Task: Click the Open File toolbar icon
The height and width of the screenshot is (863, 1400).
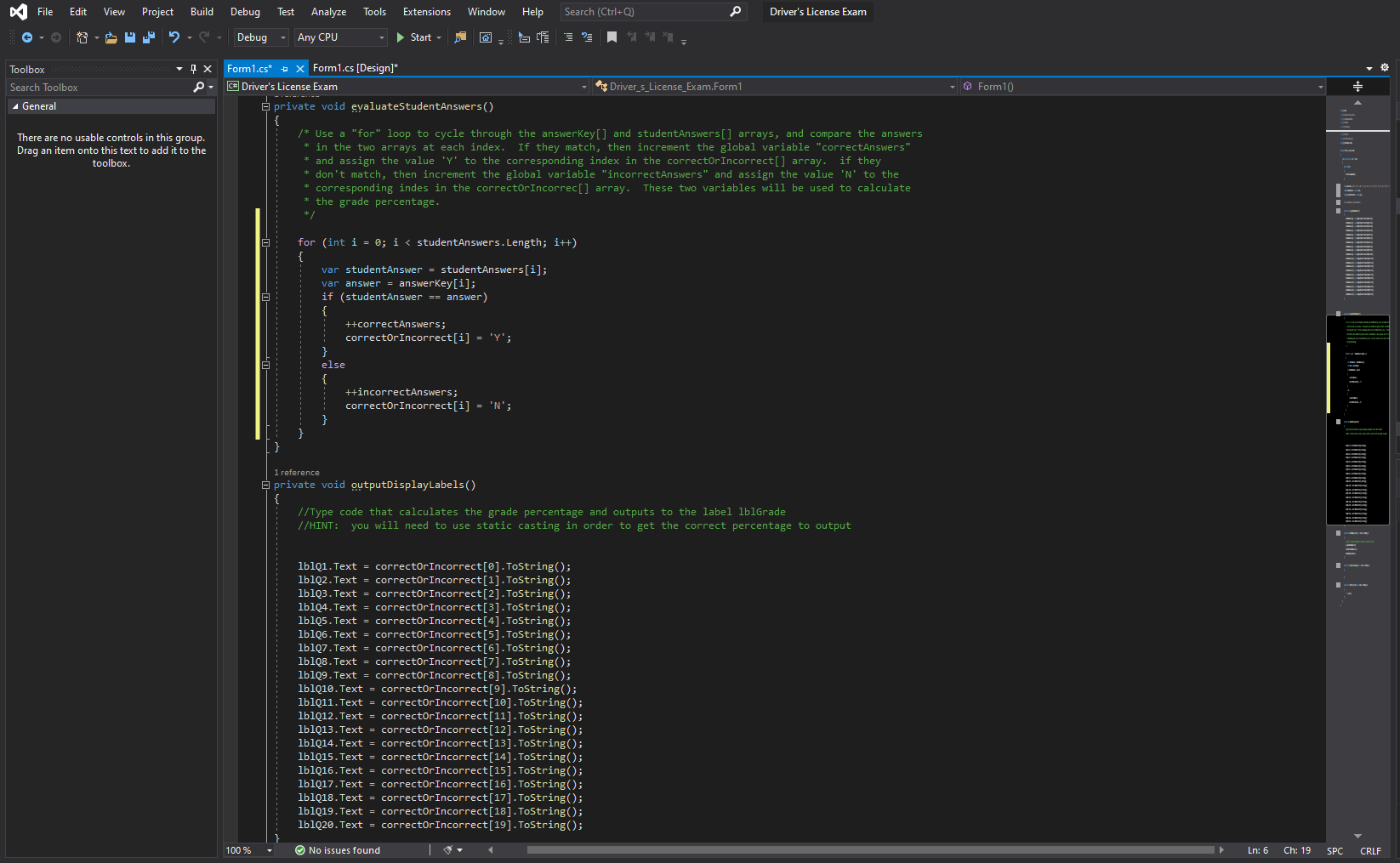Action: coord(110,37)
